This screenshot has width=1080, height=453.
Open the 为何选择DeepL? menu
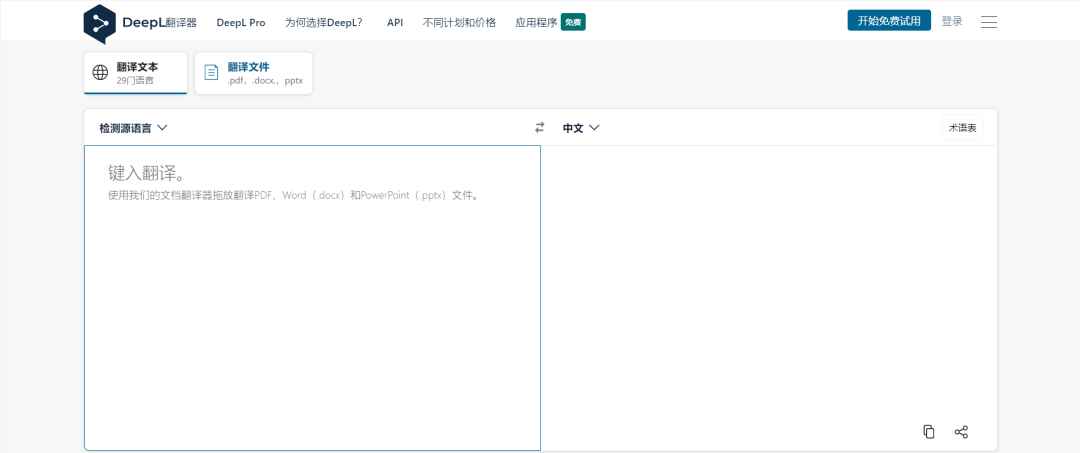[x=323, y=22]
